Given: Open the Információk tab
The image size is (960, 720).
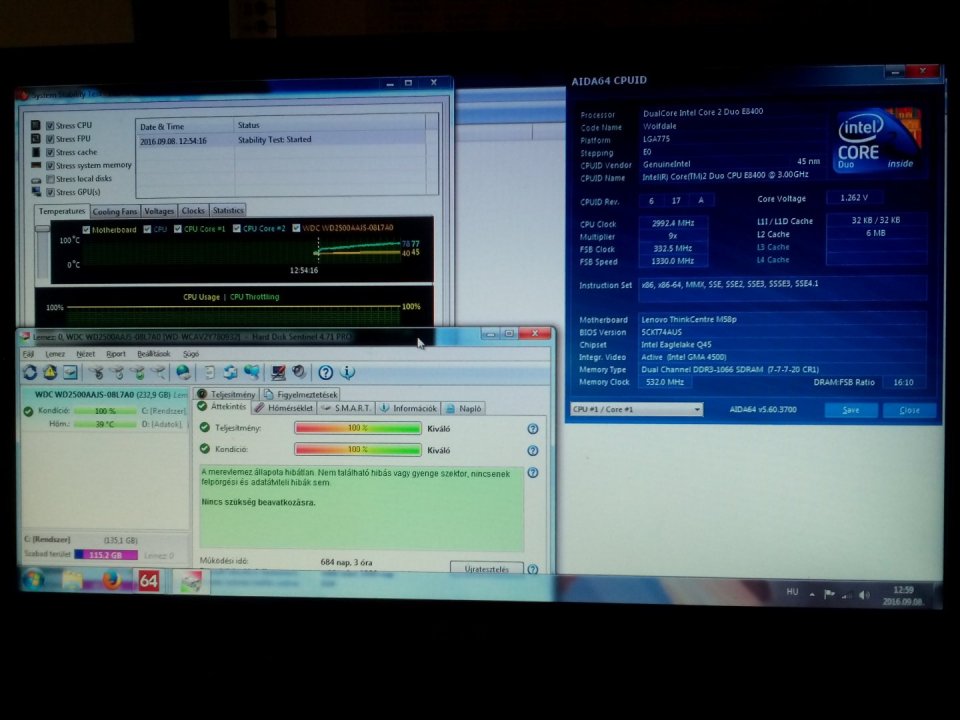Looking at the screenshot, I should [x=408, y=408].
